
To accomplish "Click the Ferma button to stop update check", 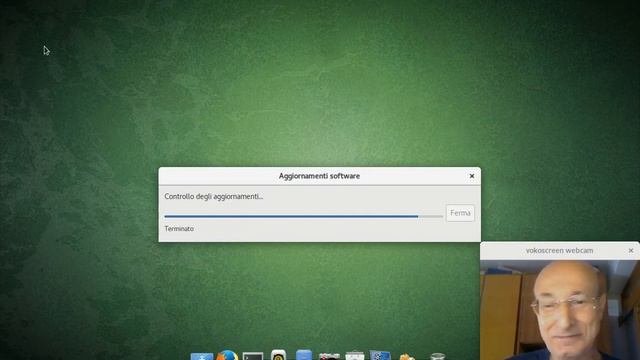I will click(x=460, y=213).
